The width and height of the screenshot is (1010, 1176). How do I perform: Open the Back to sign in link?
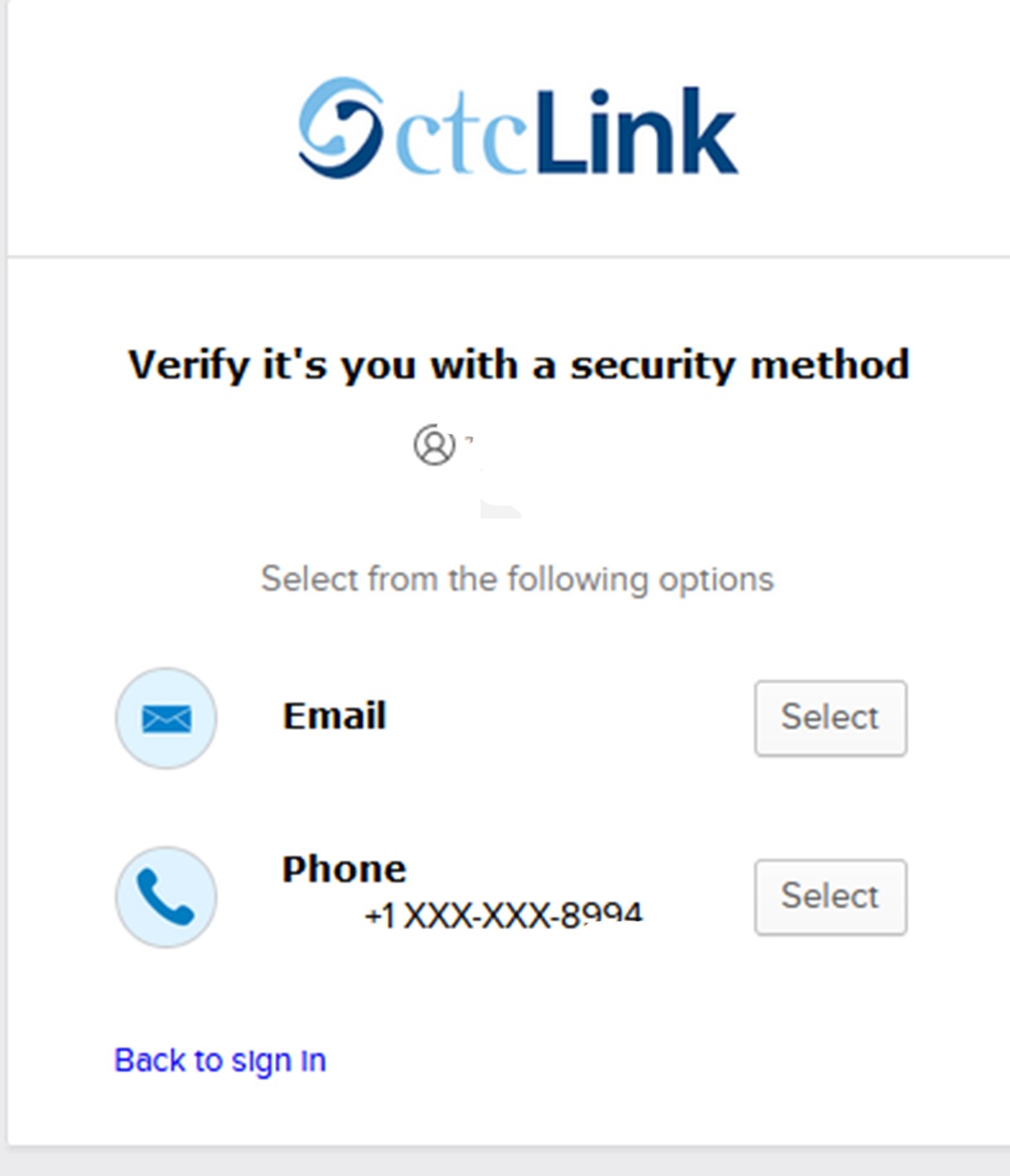pos(220,1060)
